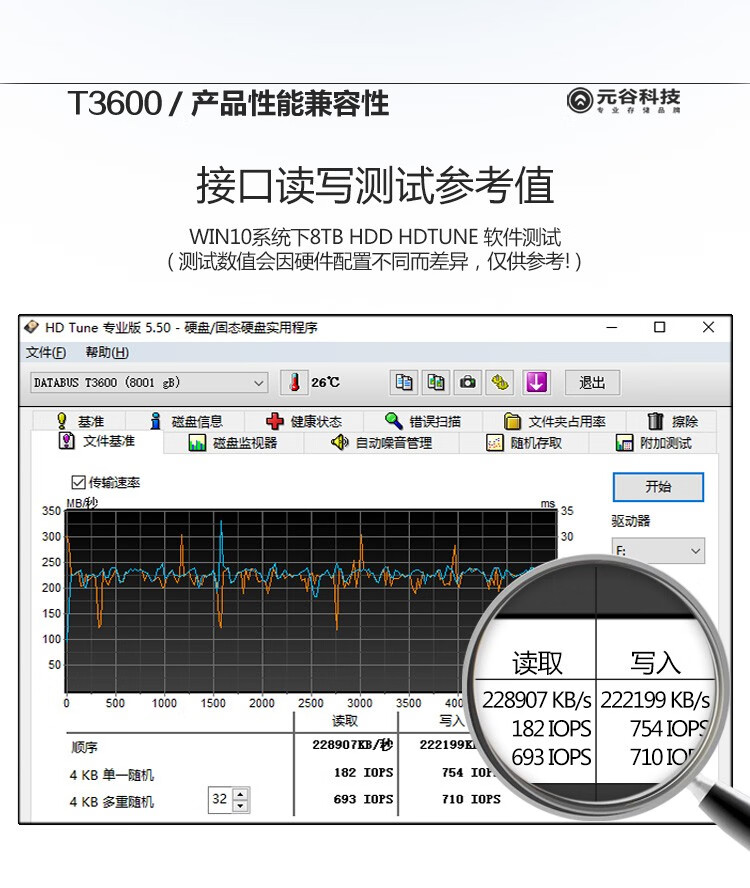750x888 pixels.
Task: Click the camera save screenshot icon
Action: click(x=468, y=383)
